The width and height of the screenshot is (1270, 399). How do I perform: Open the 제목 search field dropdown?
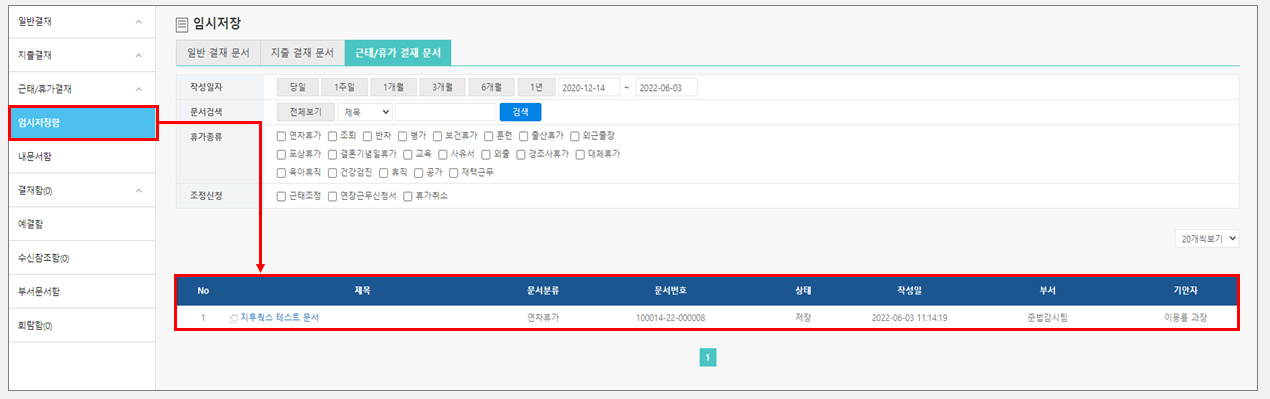[x=365, y=112]
